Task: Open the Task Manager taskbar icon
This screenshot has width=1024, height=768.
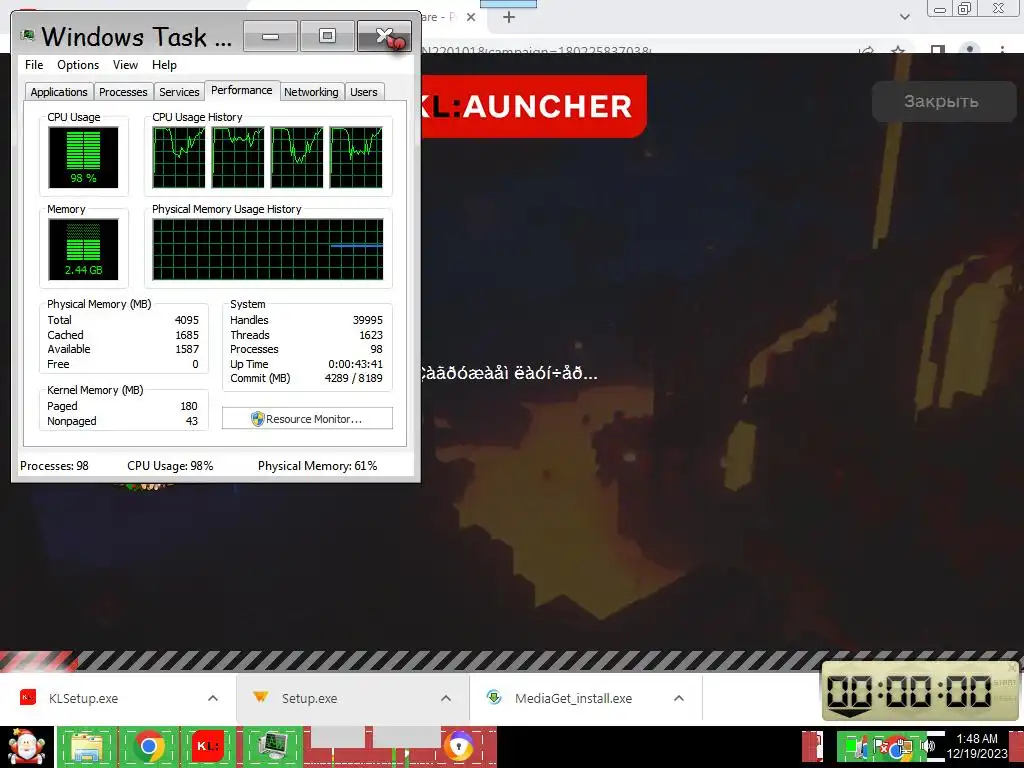Action: pyautogui.click(x=272, y=747)
